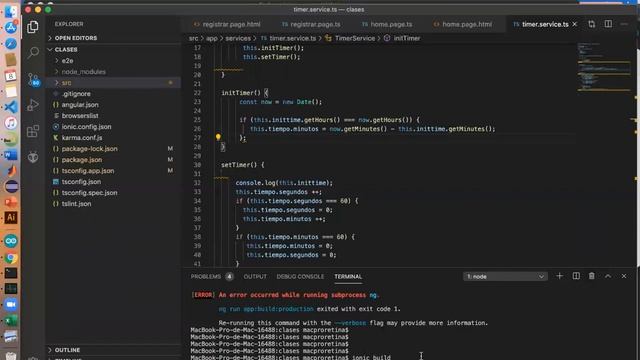Image resolution: width=640 pixels, height=360 pixels.
Task: Click 'TimerService' in the breadcrumb
Action: coord(355,38)
